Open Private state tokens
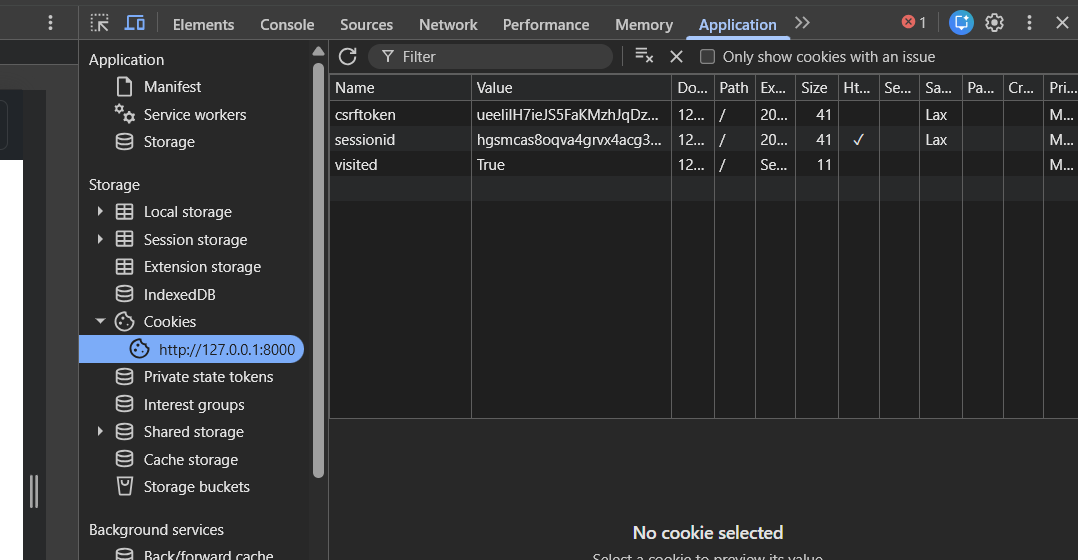Screen dimensions: 1078x560 pos(208,377)
